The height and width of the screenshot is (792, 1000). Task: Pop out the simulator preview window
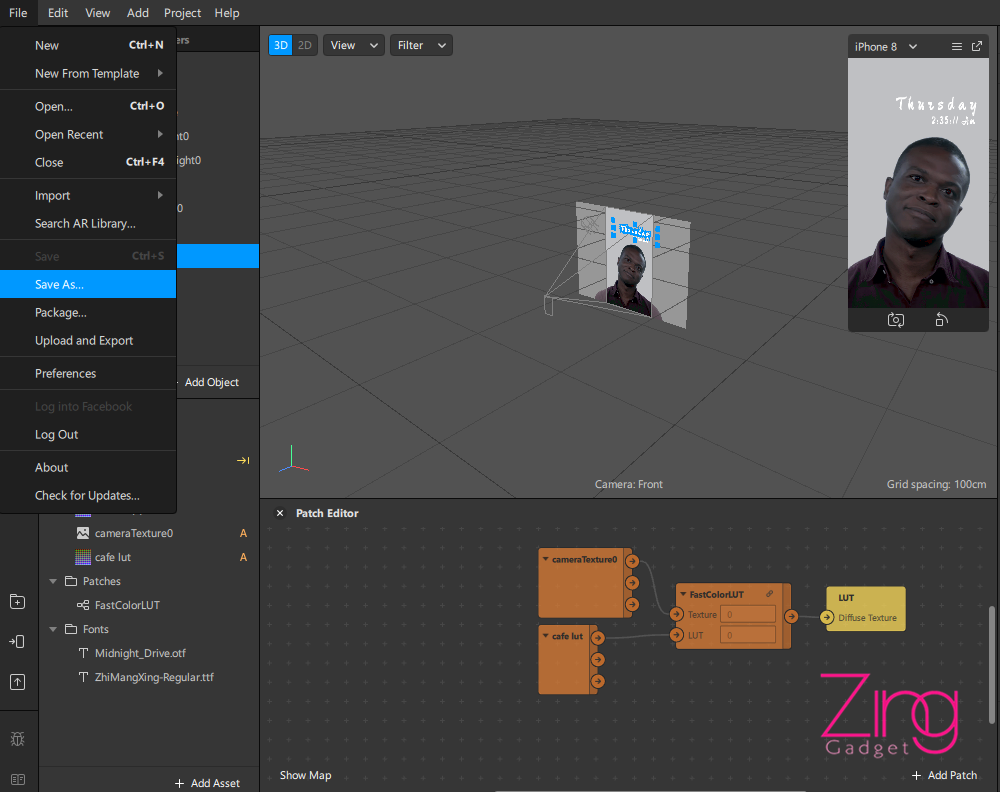pyautogui.click(x=976, y=47)
